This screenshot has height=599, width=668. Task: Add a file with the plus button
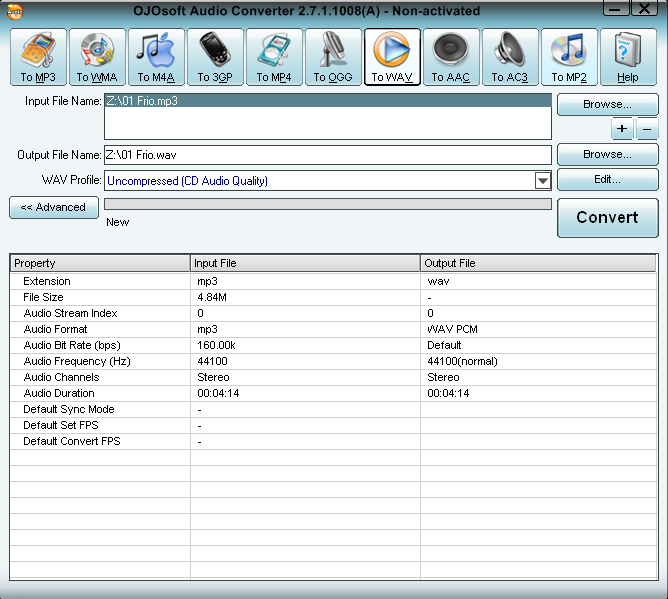coord(622,129)
